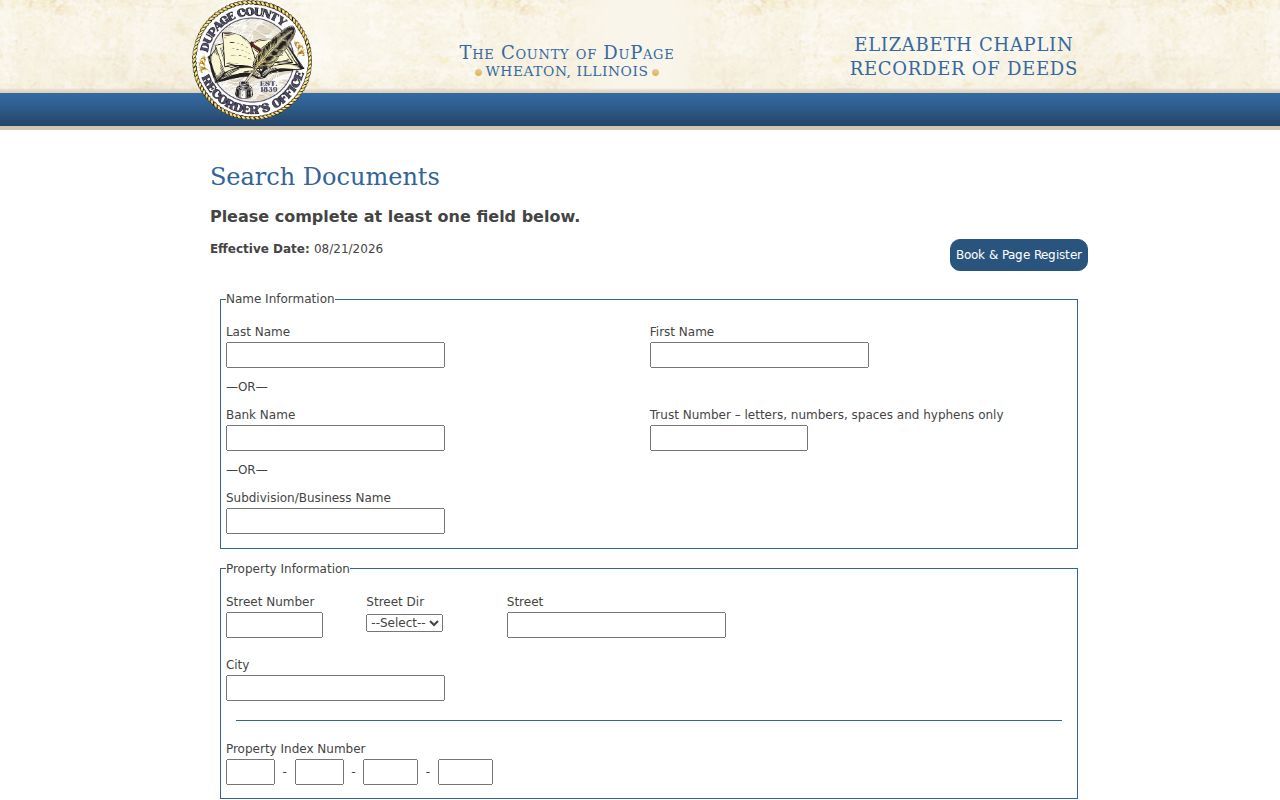The image size is (1280, 800).
Task: Open the Street Dir dropdown
Action: pyautogui.click(x=404, y=623)
